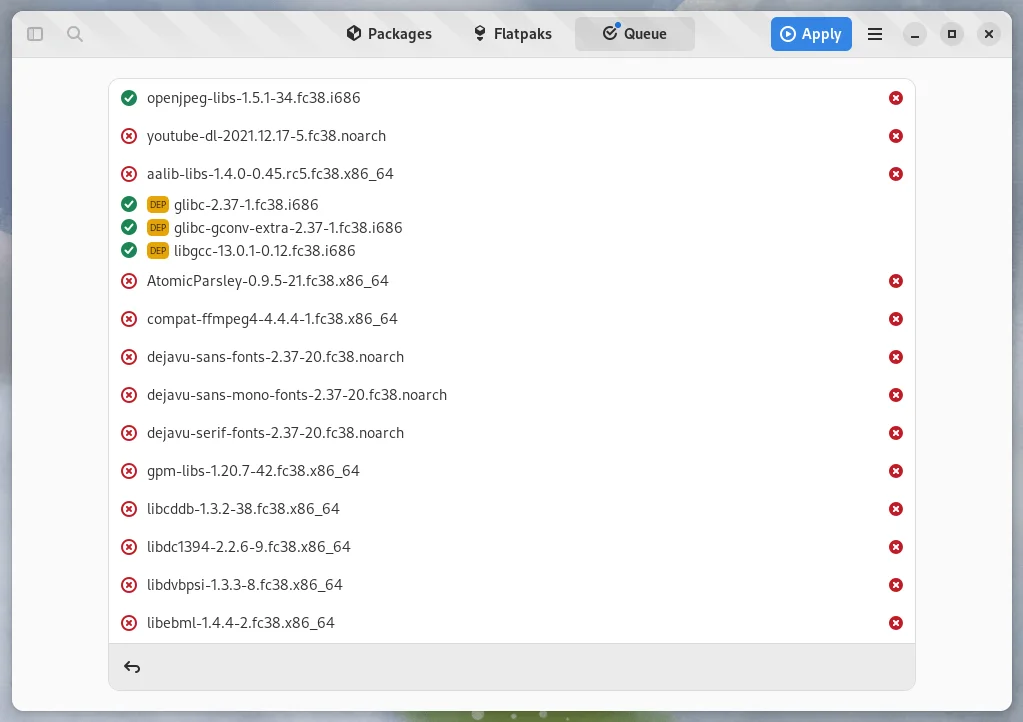Viewport: 1023px width, 722px height.
Task: Click red status icon beside dejavu-sans-fonts
Action: point(129,357)
